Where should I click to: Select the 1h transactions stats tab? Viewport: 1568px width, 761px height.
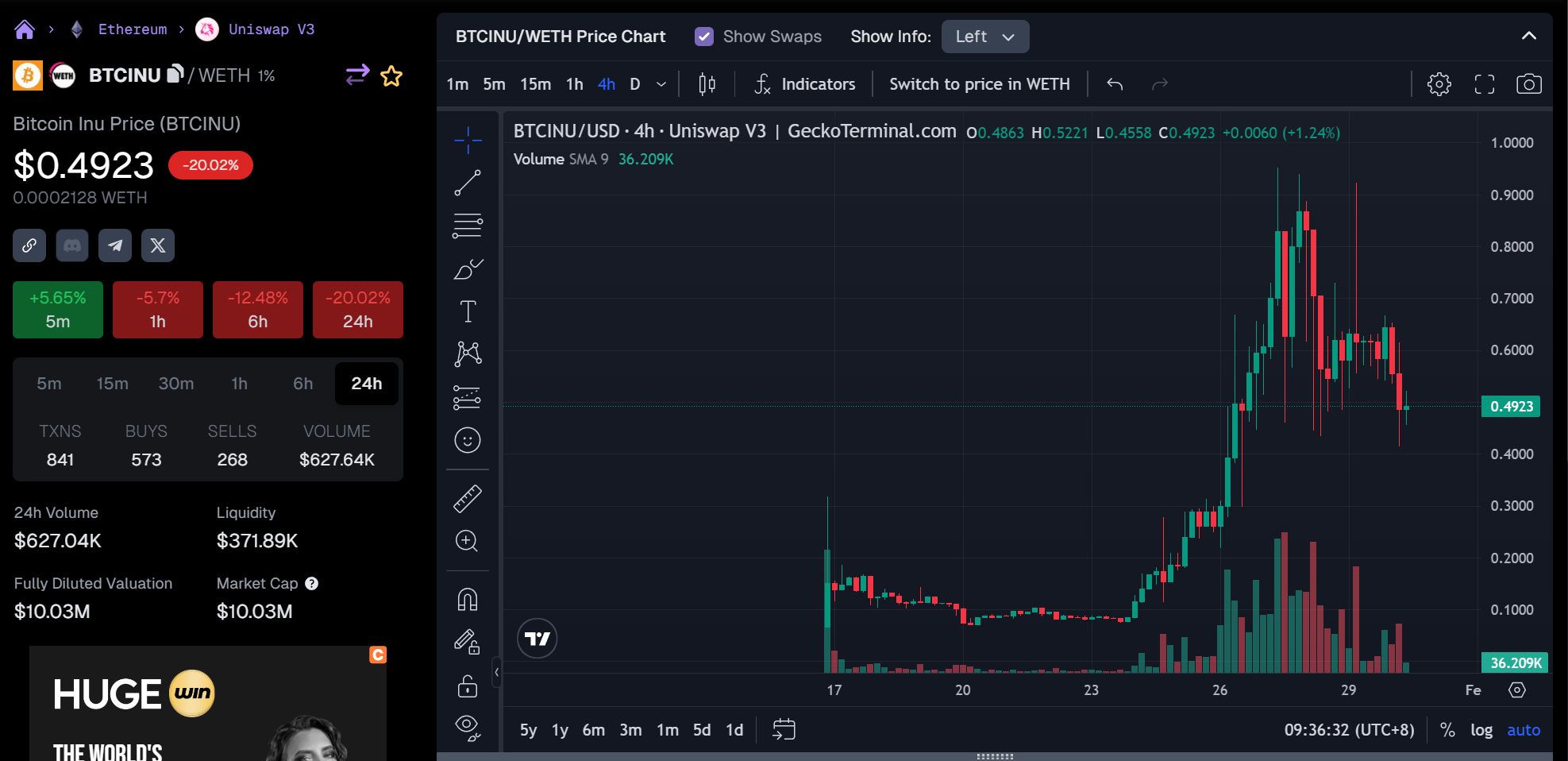pyautogui.click(x=240, y=384)
